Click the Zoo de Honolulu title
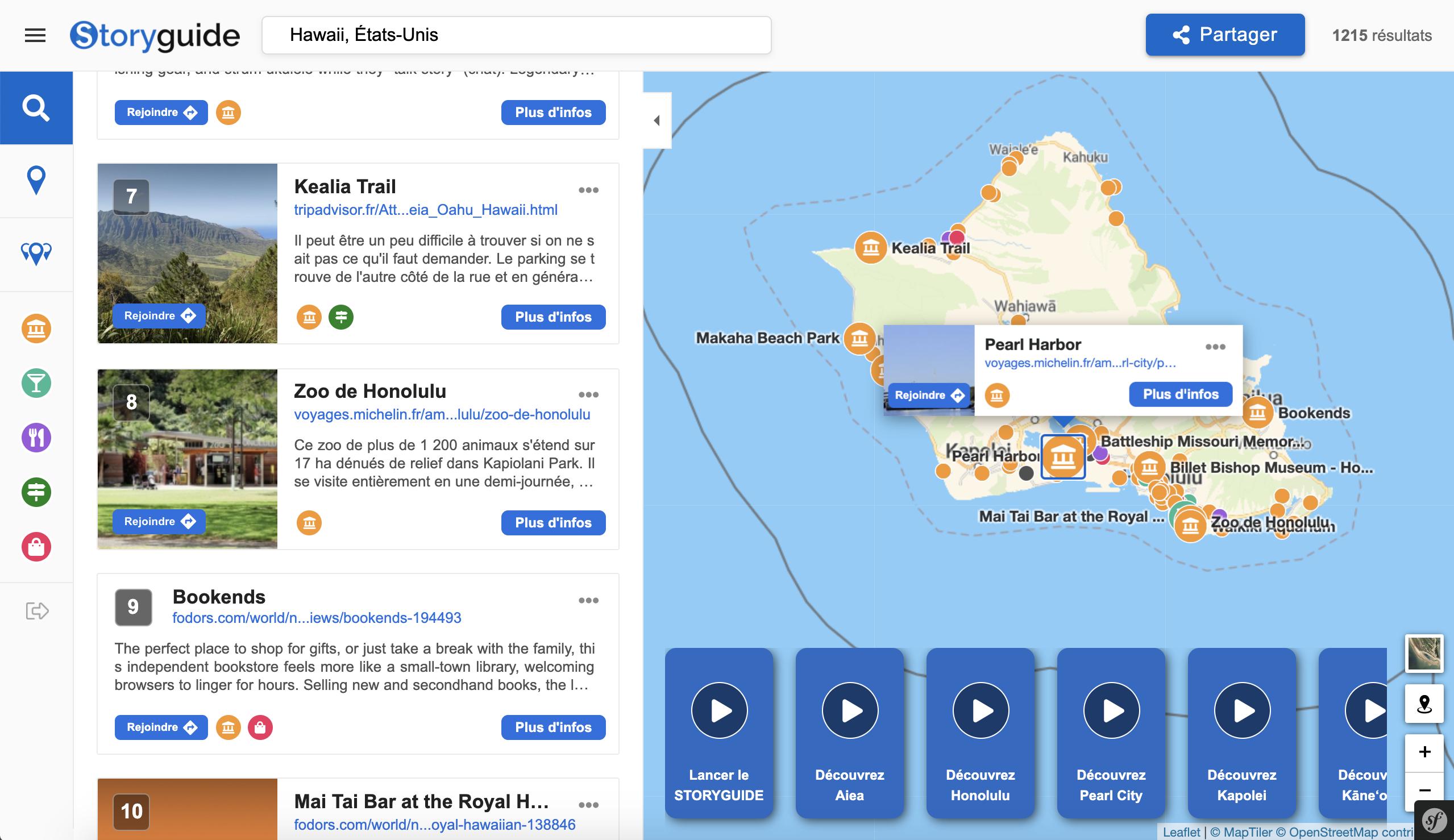1454x840 pixels. pyautogui.click(x=370, y=391)
